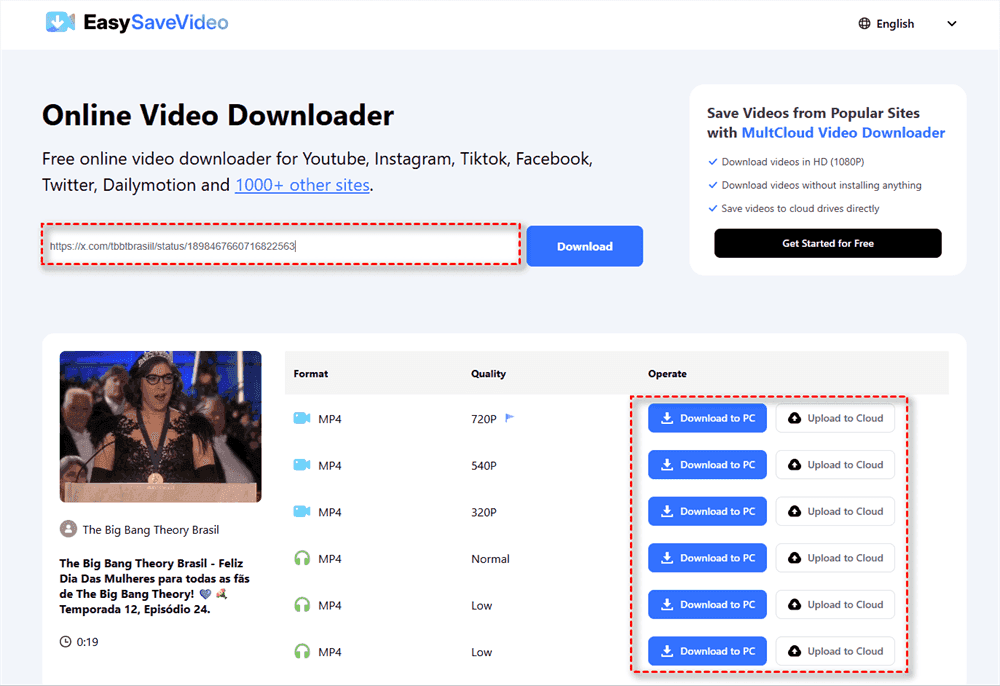Click the Operate column header
The width and height of the screenshot is (1000, 686).
coord(667,374)
